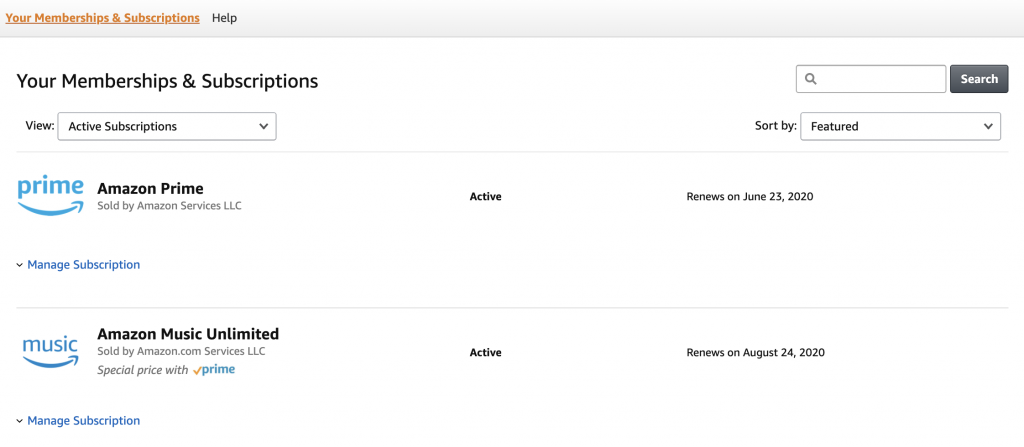Click the chevron beside Prime's Manage Subscription

point(20,265)
